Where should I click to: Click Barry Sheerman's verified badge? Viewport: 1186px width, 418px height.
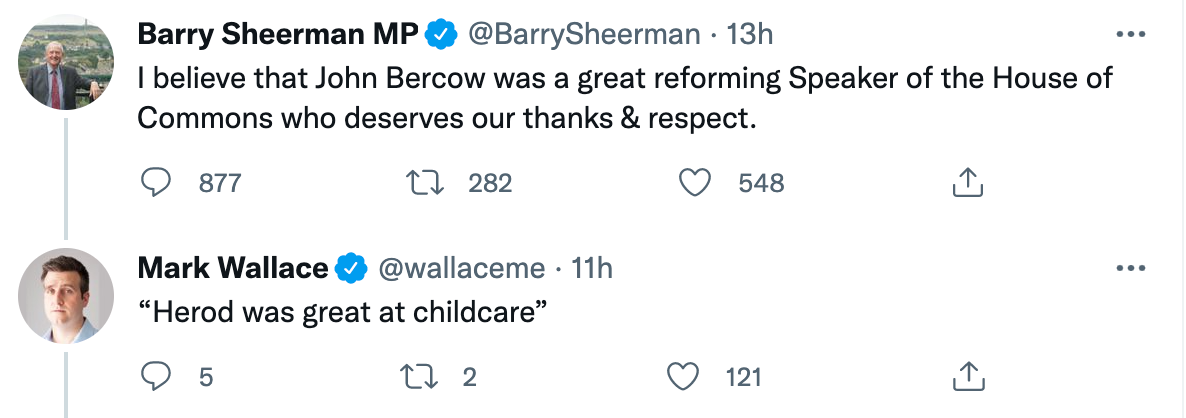click(x=440, y=35)
